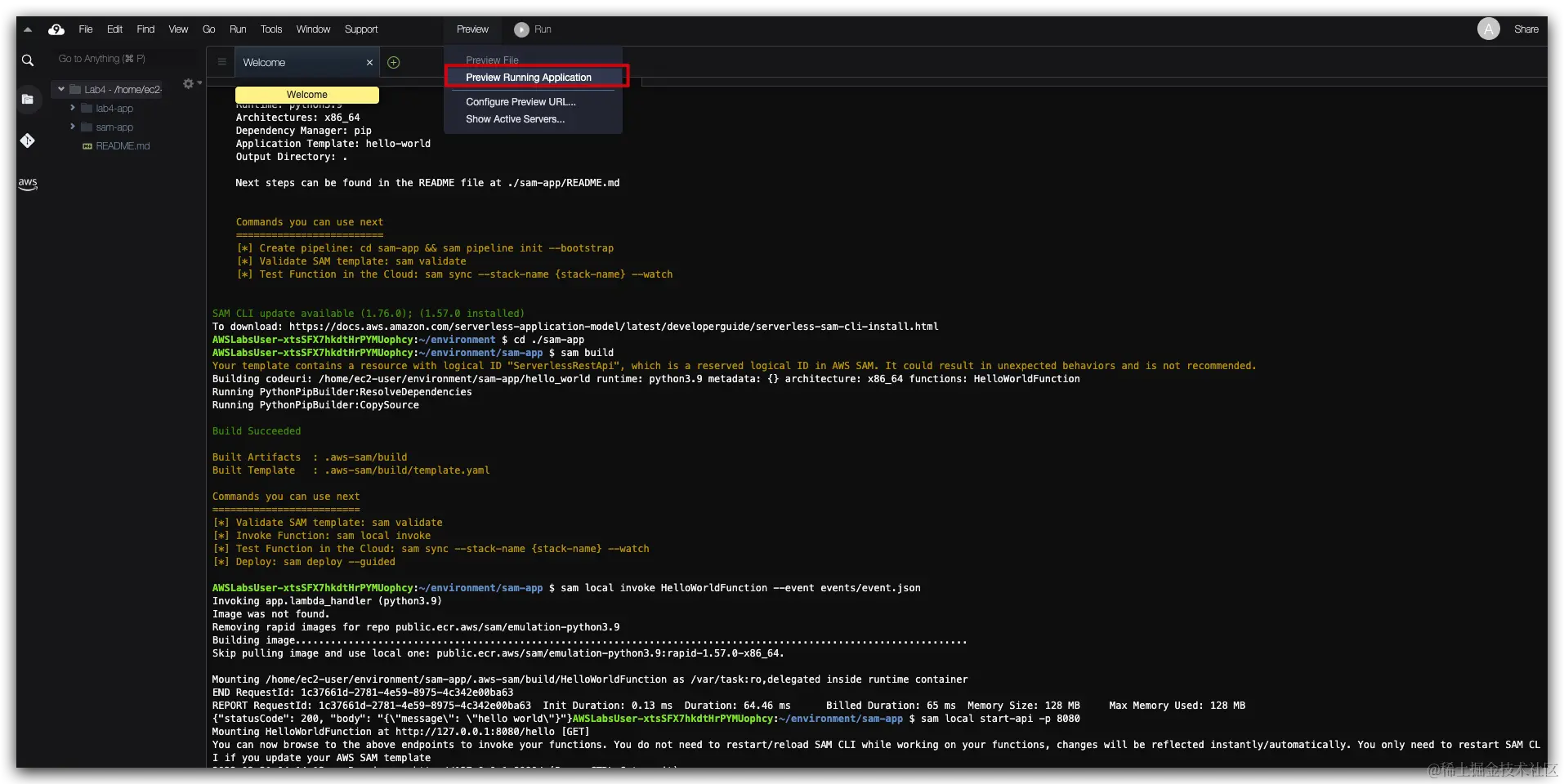Expand the sam-app folder
1564x784 pixels.
coord(73,127)
